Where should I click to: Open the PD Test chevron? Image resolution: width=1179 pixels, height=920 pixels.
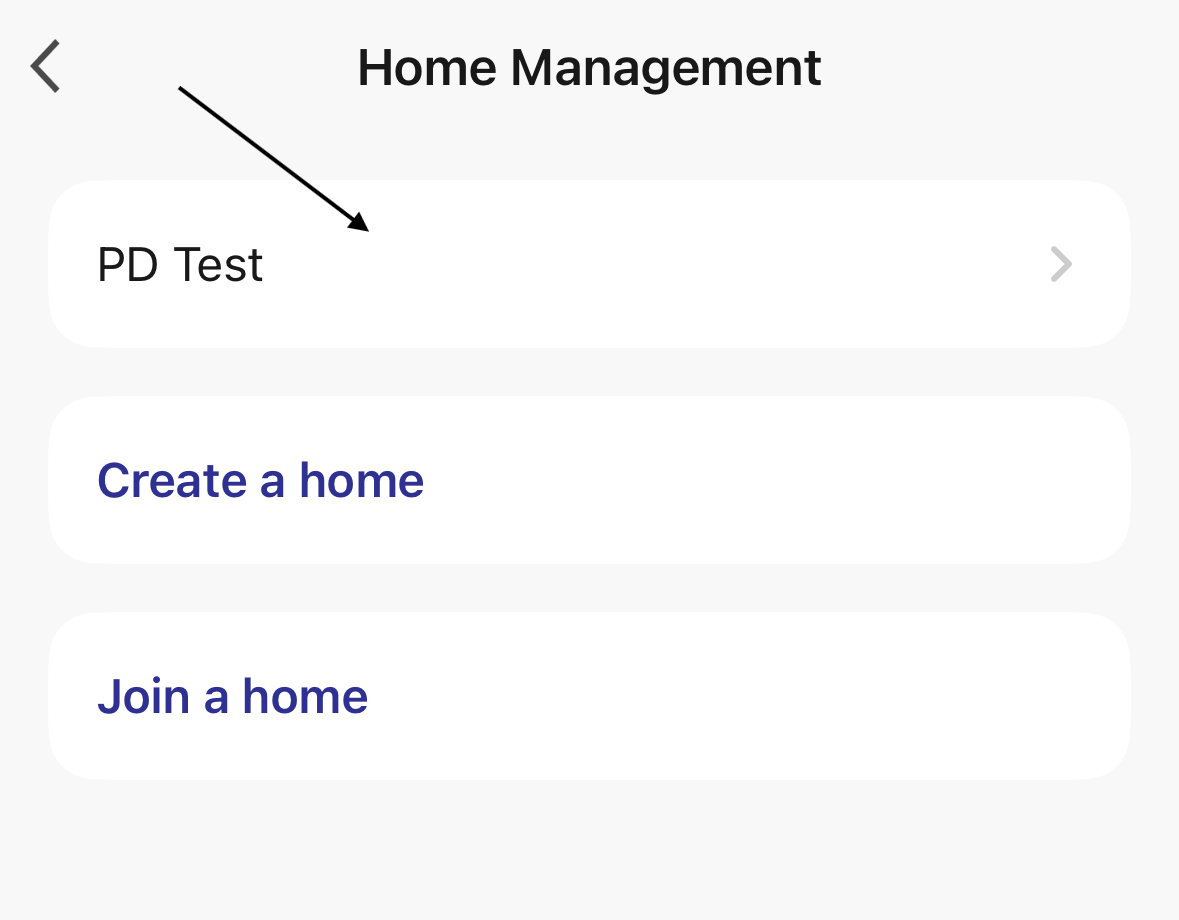pos(1061,265)
